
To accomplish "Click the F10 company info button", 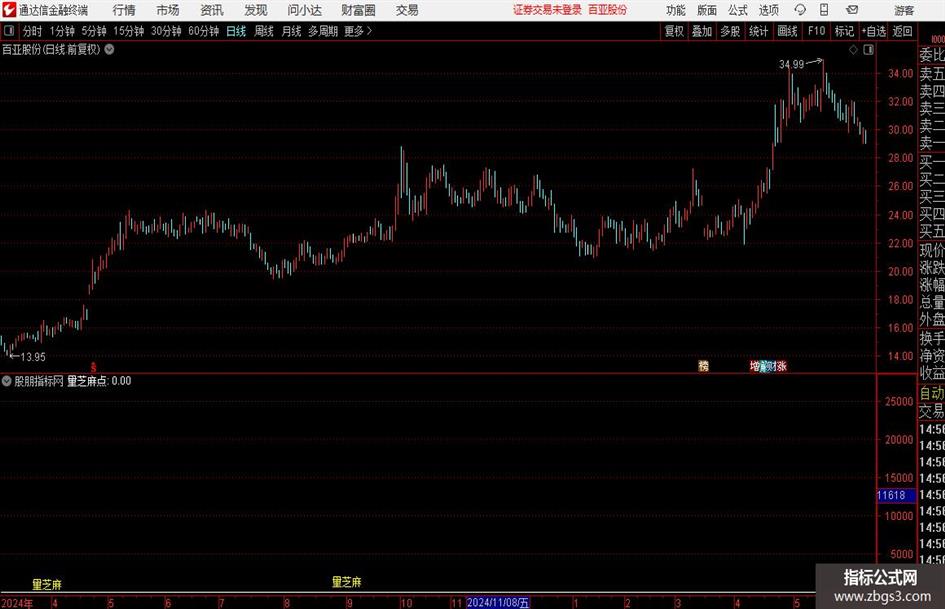I will tap(817, 31).
